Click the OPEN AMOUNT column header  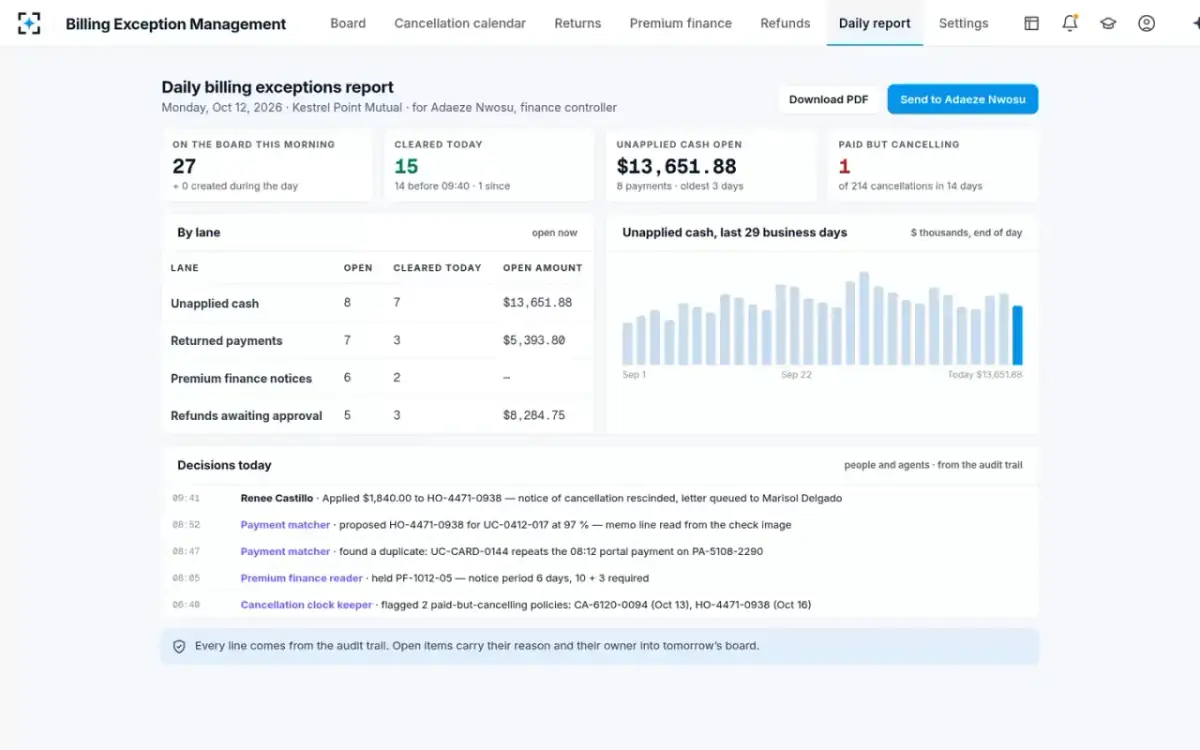pyautogui.click(x=542, y=268)
